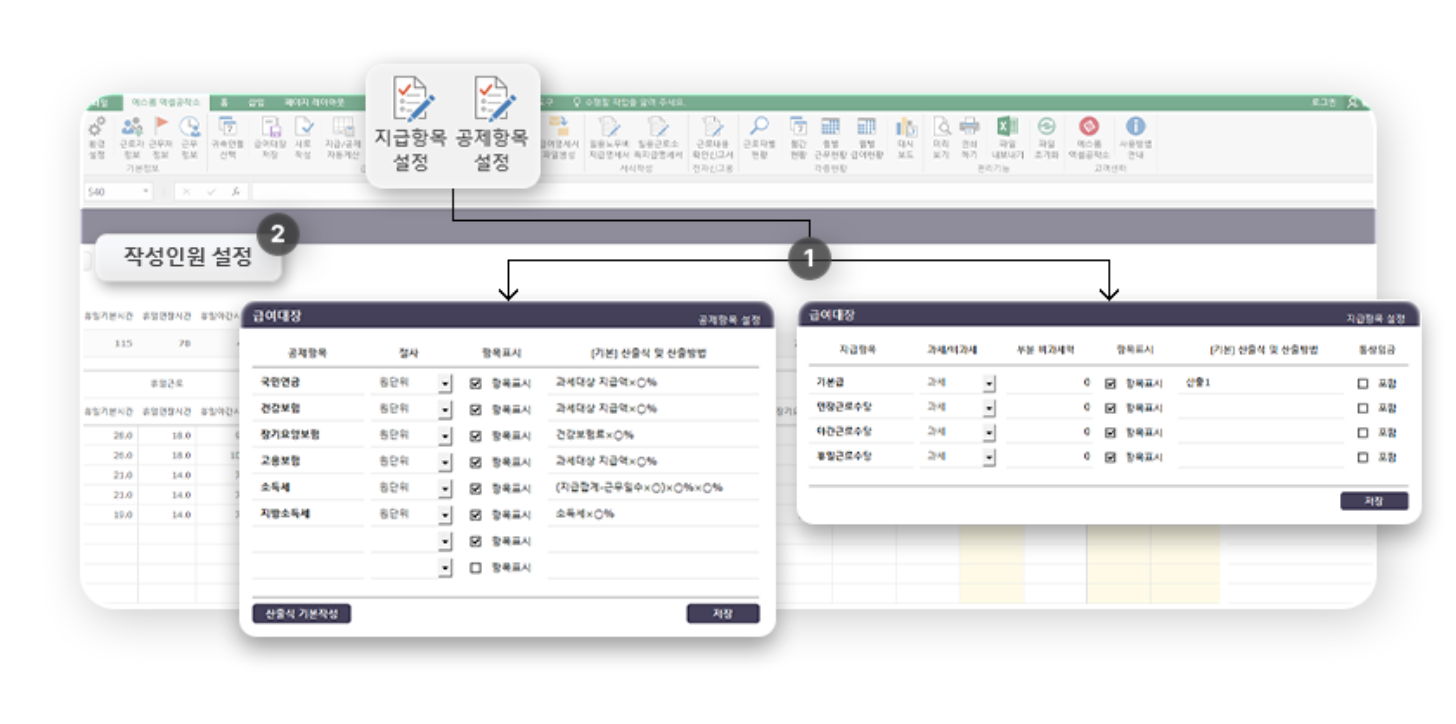
Task: Open 월간 현황 calendar icon
Action: pos(798,127)
